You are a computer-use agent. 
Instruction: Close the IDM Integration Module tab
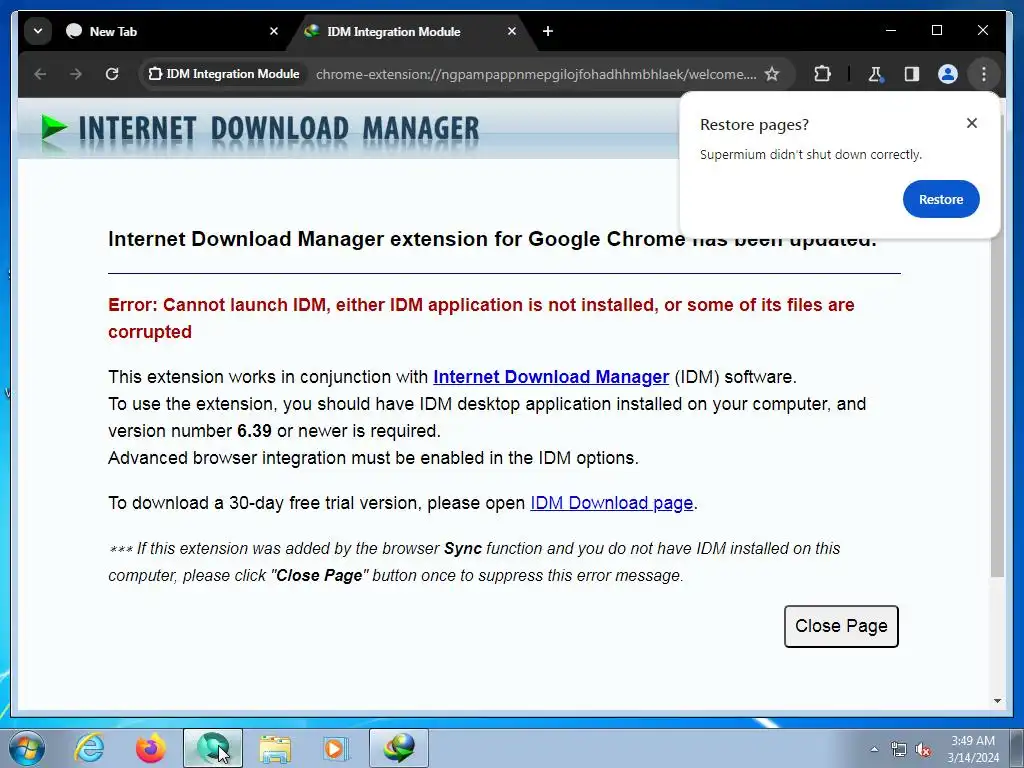click(512, 31)
